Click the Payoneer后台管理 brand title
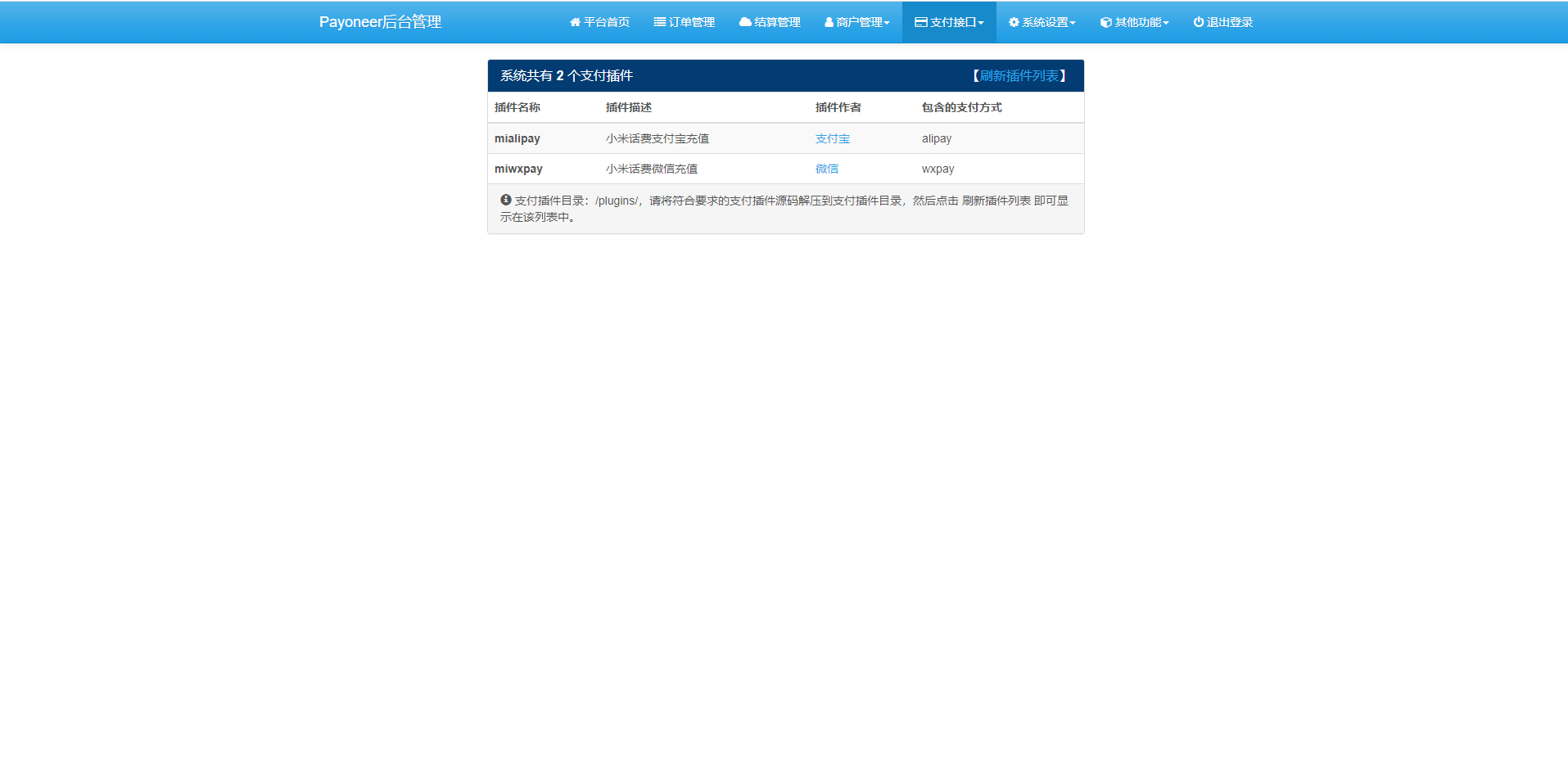The height and width of the screenshot is (767, 1568). click(380, 22)
